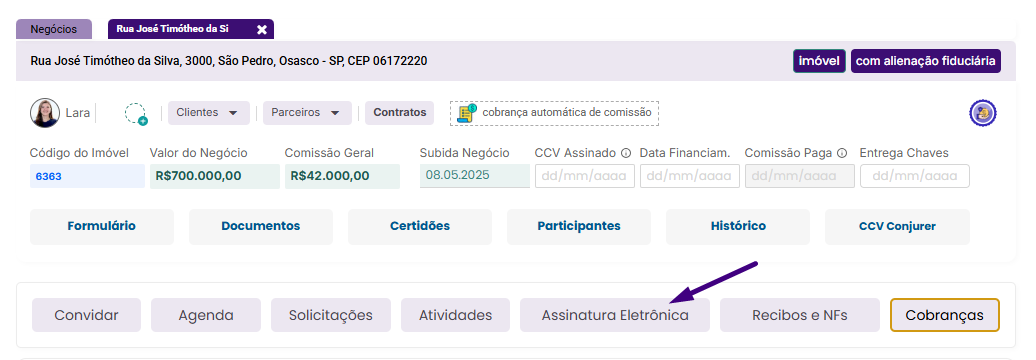Click the info icon beside Comissão Paga
Viewport: 1036px width, 360px height.
coord(842,153)
